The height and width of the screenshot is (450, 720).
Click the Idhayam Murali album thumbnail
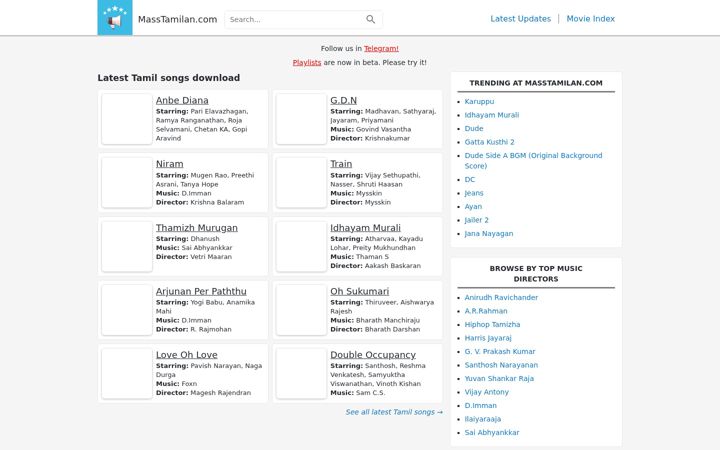point(301,247)
